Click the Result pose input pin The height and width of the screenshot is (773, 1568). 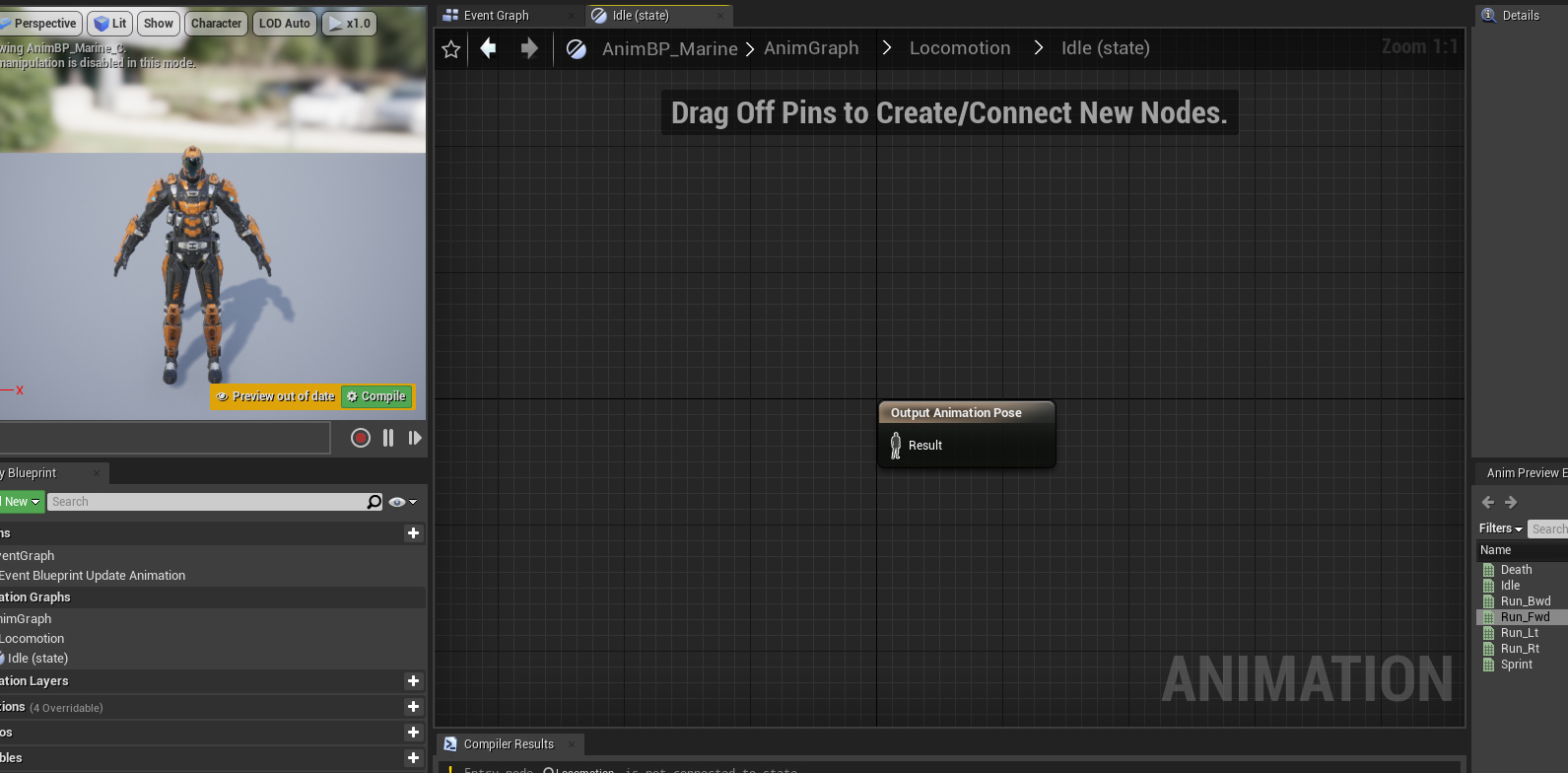896,446
